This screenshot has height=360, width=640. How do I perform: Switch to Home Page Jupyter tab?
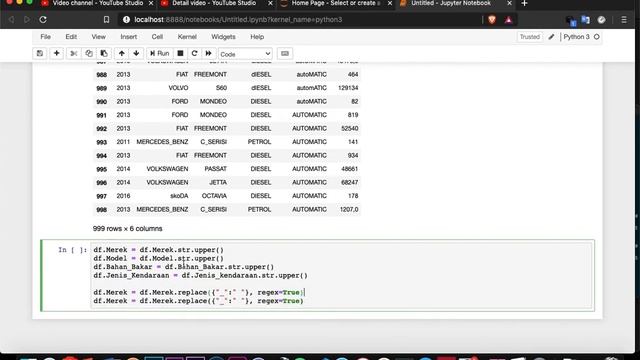pyautogui.click(x=336, y=4)
